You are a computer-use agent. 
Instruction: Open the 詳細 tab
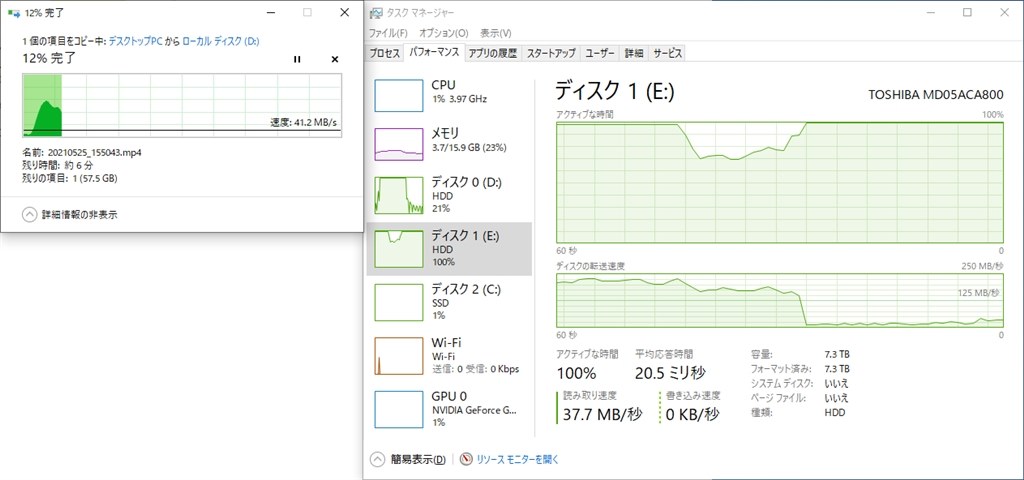[x=633, y=54]
